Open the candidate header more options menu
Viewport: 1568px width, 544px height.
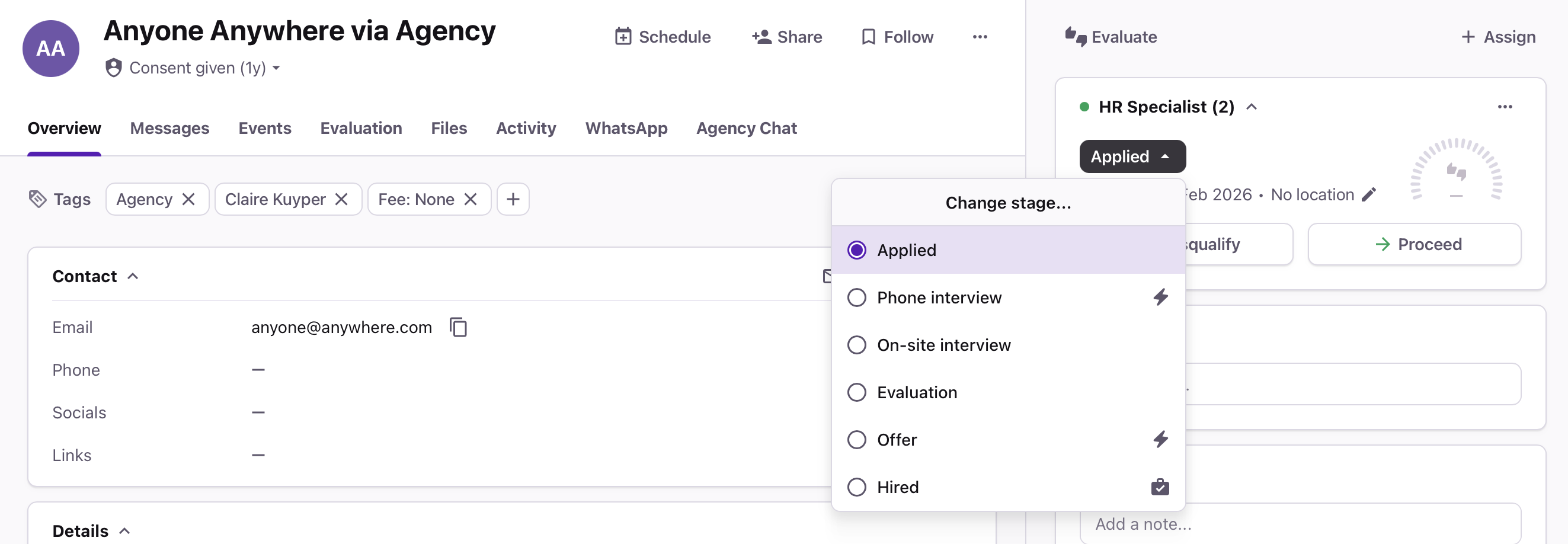980,37
